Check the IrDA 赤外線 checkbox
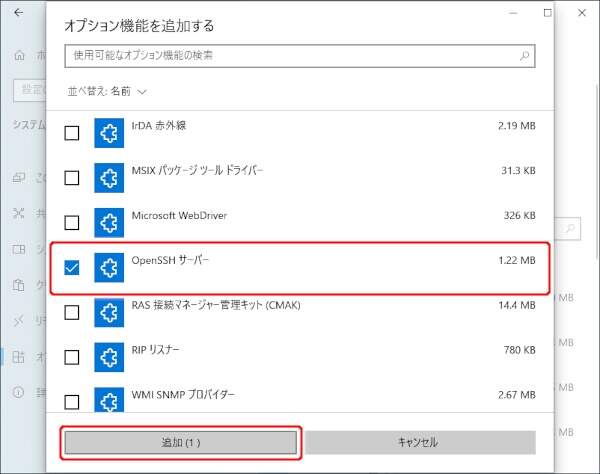 [x=72, y=133]
